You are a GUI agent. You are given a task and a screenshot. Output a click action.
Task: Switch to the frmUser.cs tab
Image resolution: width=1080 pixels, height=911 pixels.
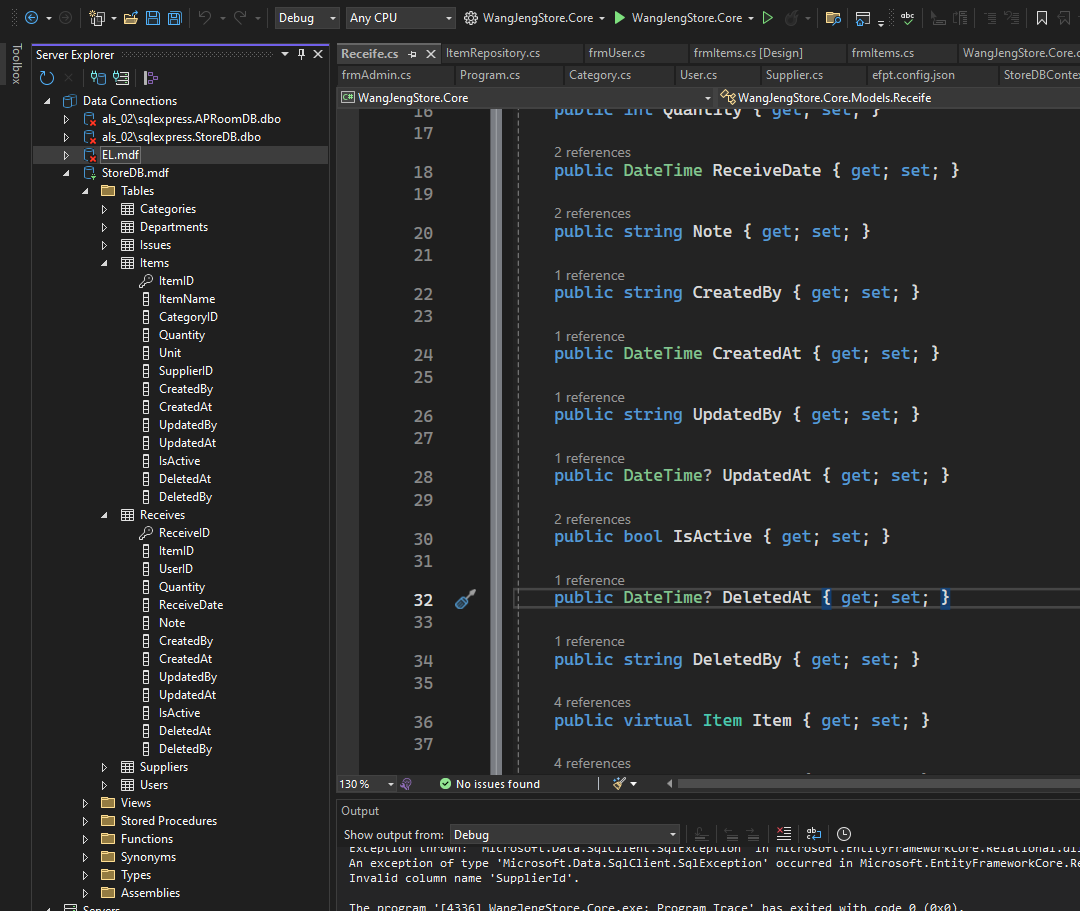[x=617, y=53]
